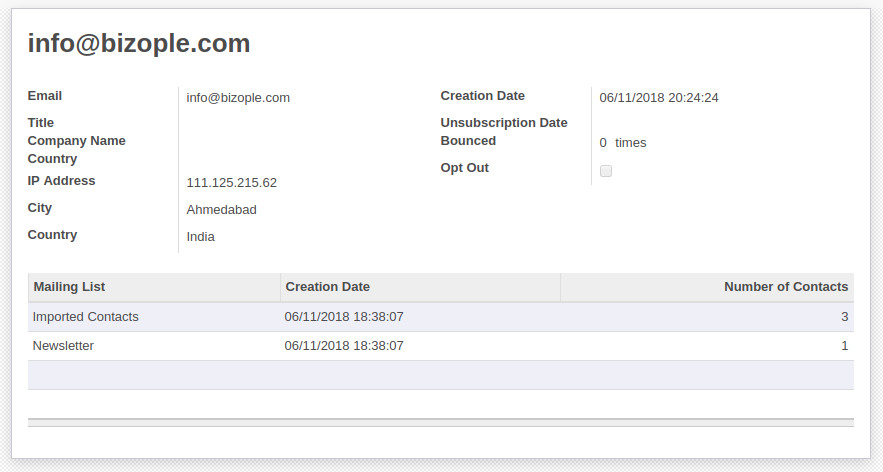Image resolution: width=883 pixels, height=472 pixels.
Task: Open the Imported Contacts mailing list row
Action: click(441, 317)
